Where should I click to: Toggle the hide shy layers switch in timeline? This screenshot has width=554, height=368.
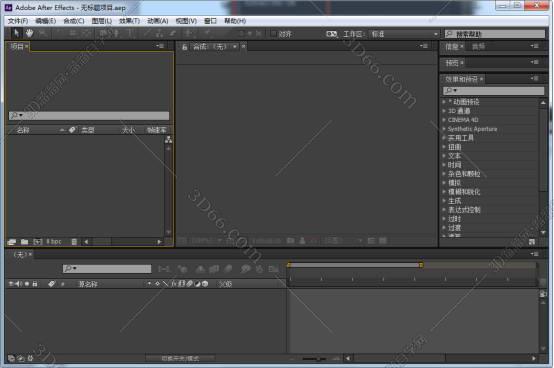(200, 269)
